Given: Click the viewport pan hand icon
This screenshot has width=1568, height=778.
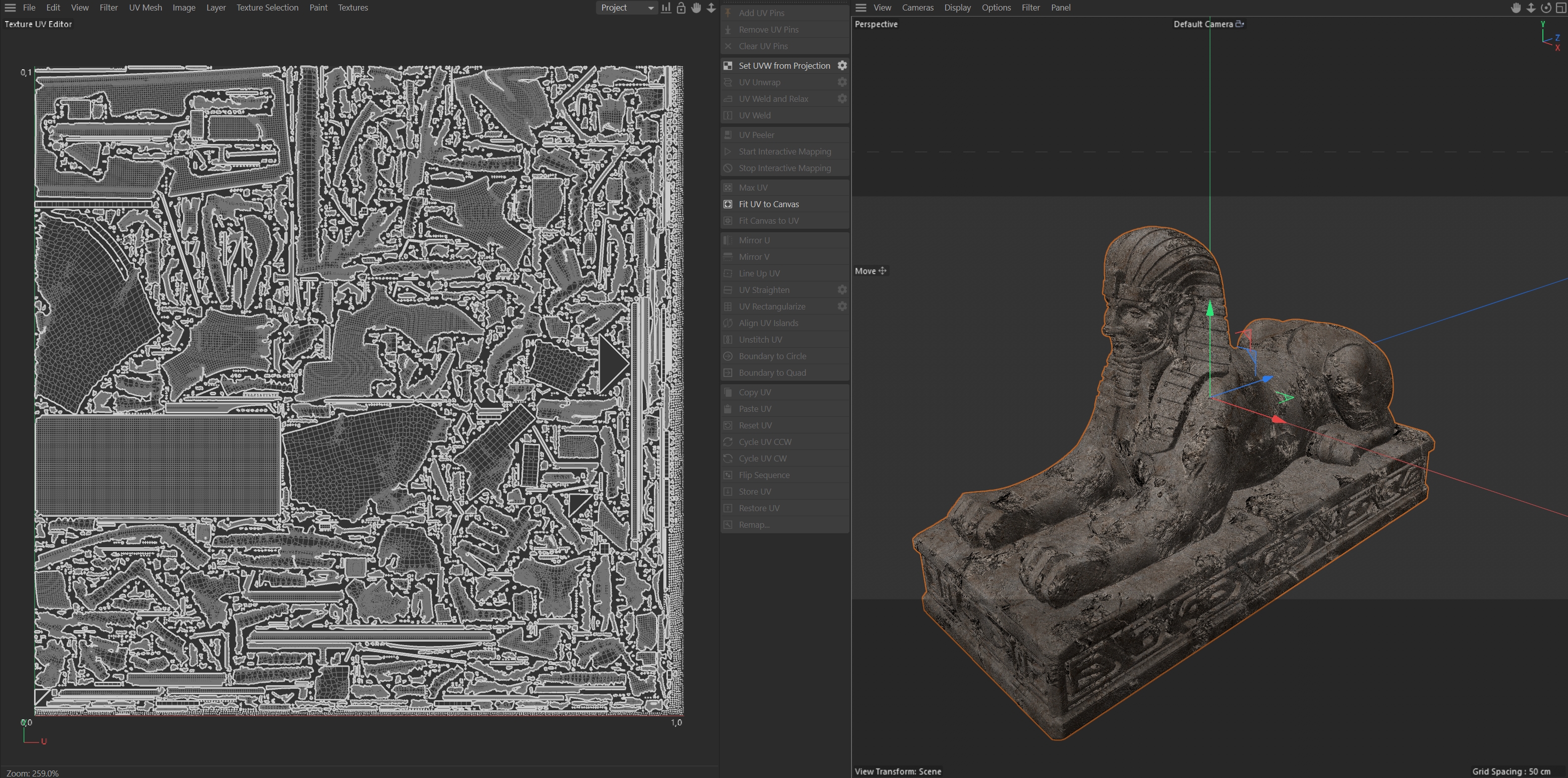Looking at the screenshot, I should tap(1516, 8).
